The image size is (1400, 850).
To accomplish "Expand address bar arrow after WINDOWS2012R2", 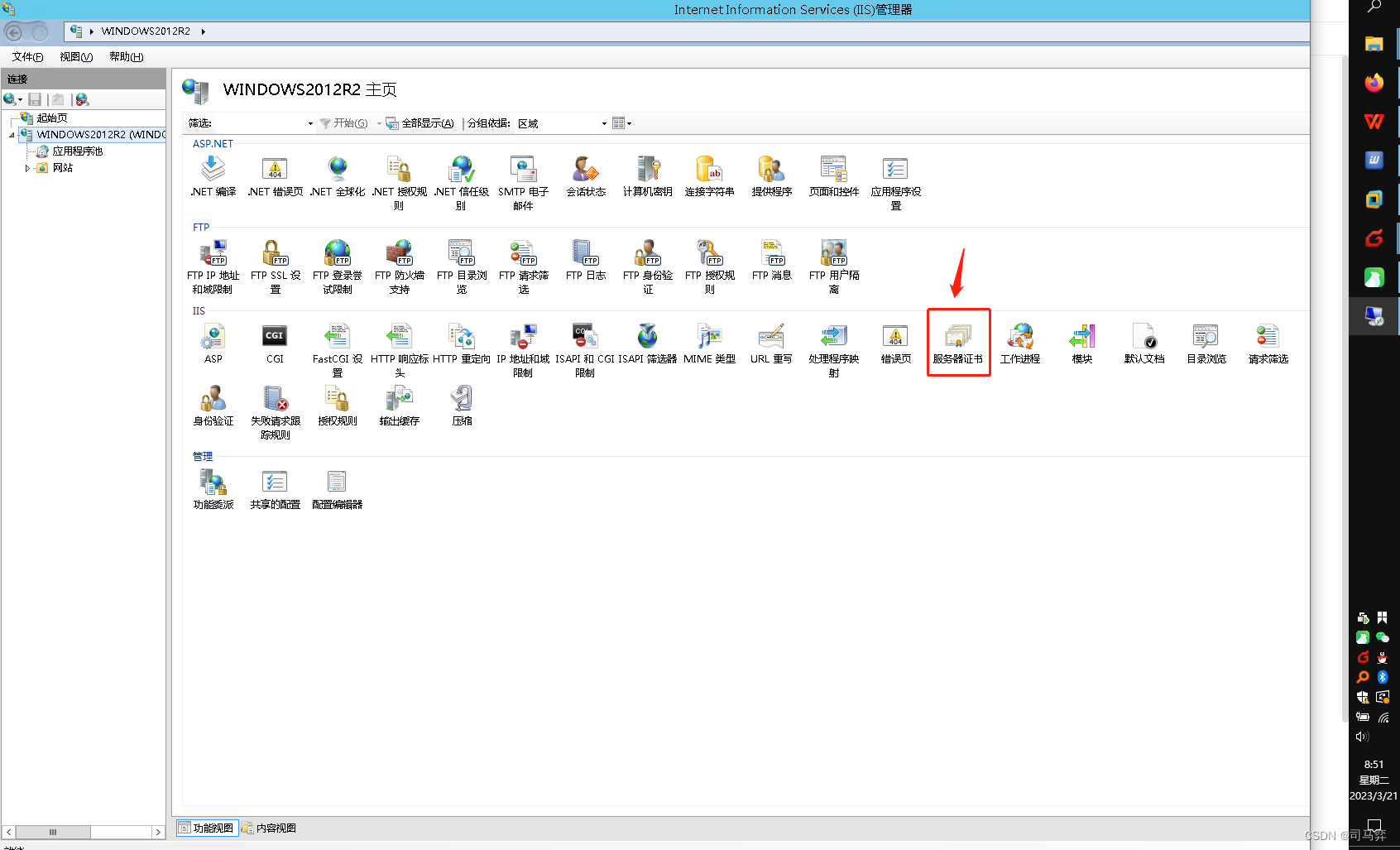I will coord(203,31).
